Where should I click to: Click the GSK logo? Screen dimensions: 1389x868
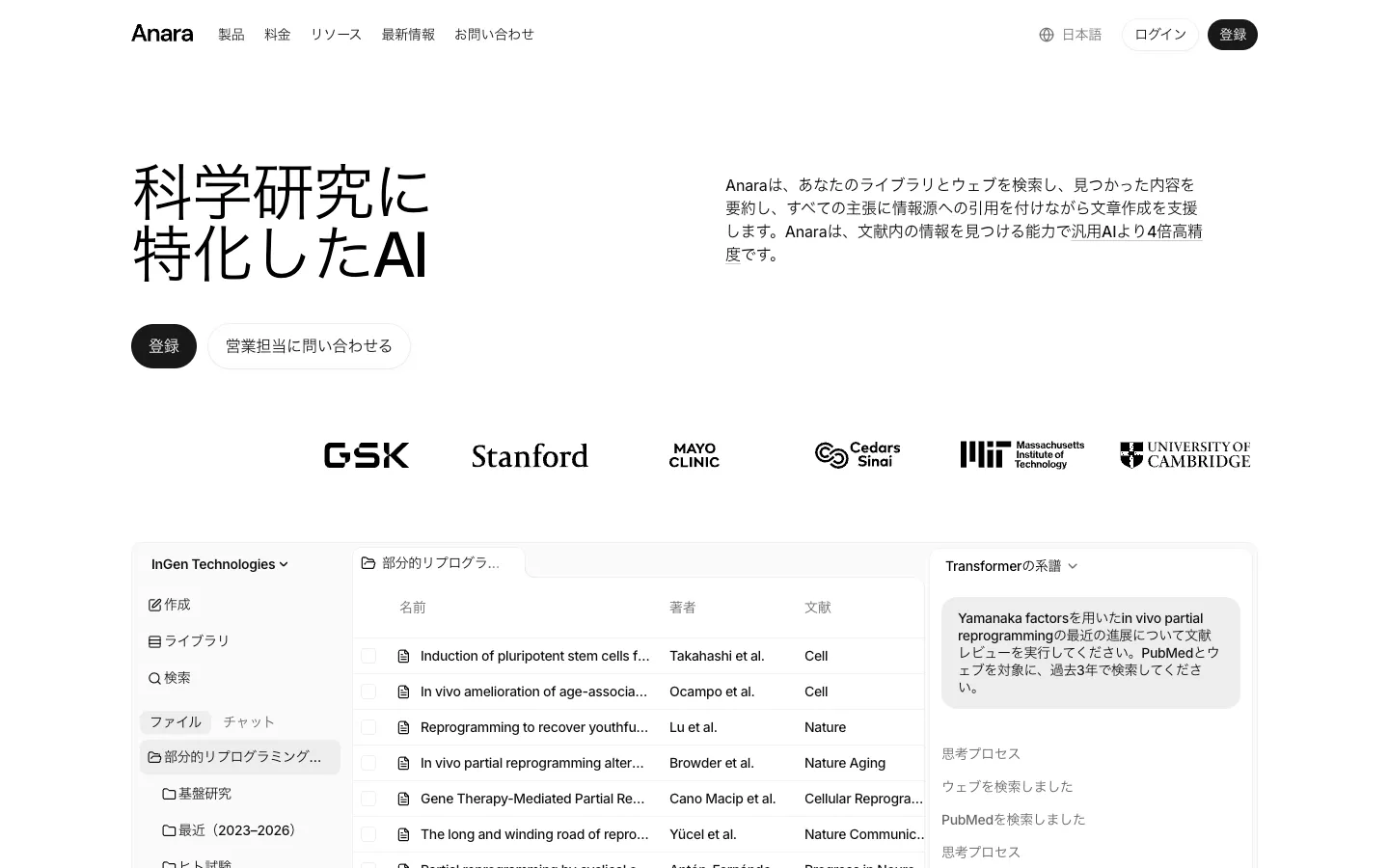367,455
